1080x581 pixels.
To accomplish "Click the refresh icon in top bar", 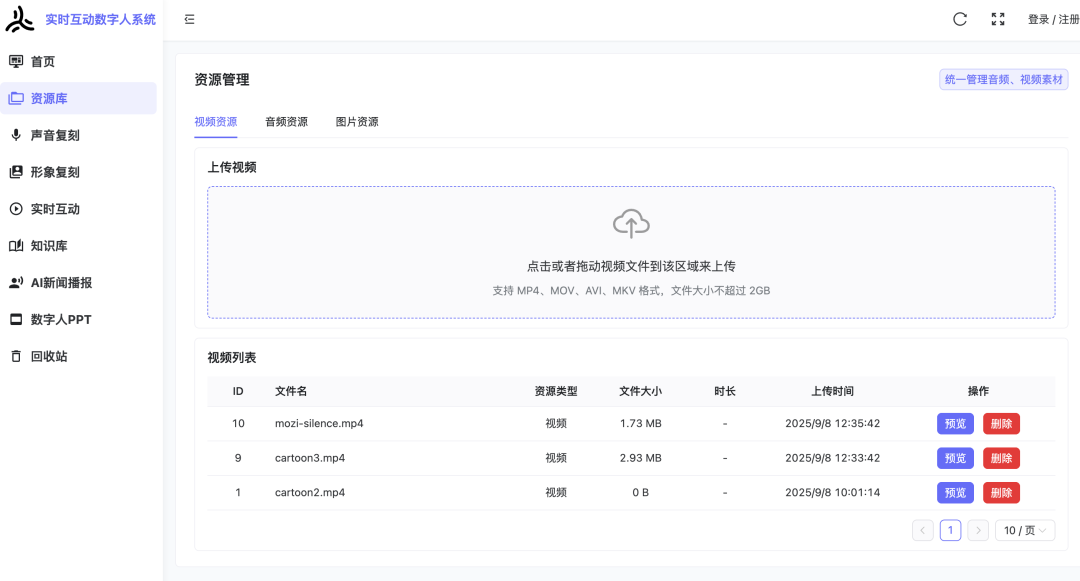I will (960, 19).
